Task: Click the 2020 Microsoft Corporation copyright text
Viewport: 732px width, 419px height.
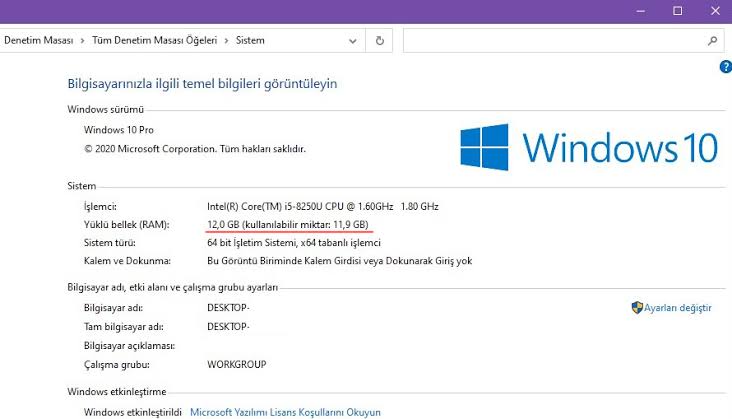Action: tap(195, 149)
